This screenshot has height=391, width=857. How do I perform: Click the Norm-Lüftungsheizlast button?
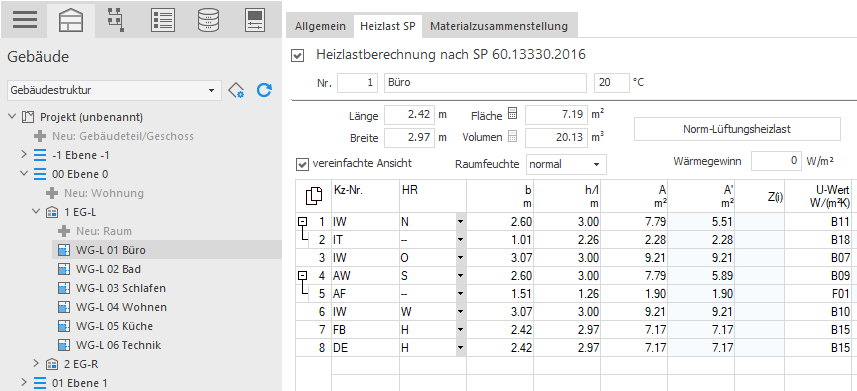737,130
